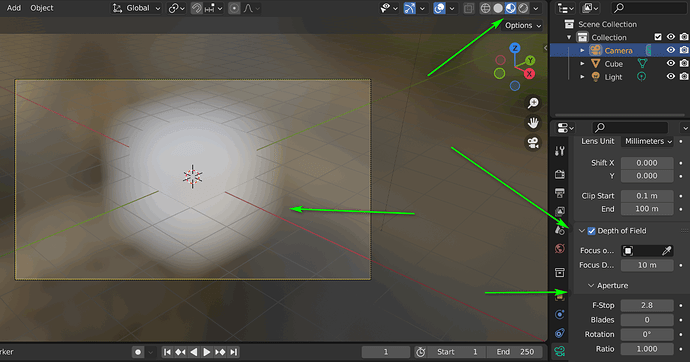Open the Object menu
The width and height of the screenshot is (690, 362).
[42, 8]
